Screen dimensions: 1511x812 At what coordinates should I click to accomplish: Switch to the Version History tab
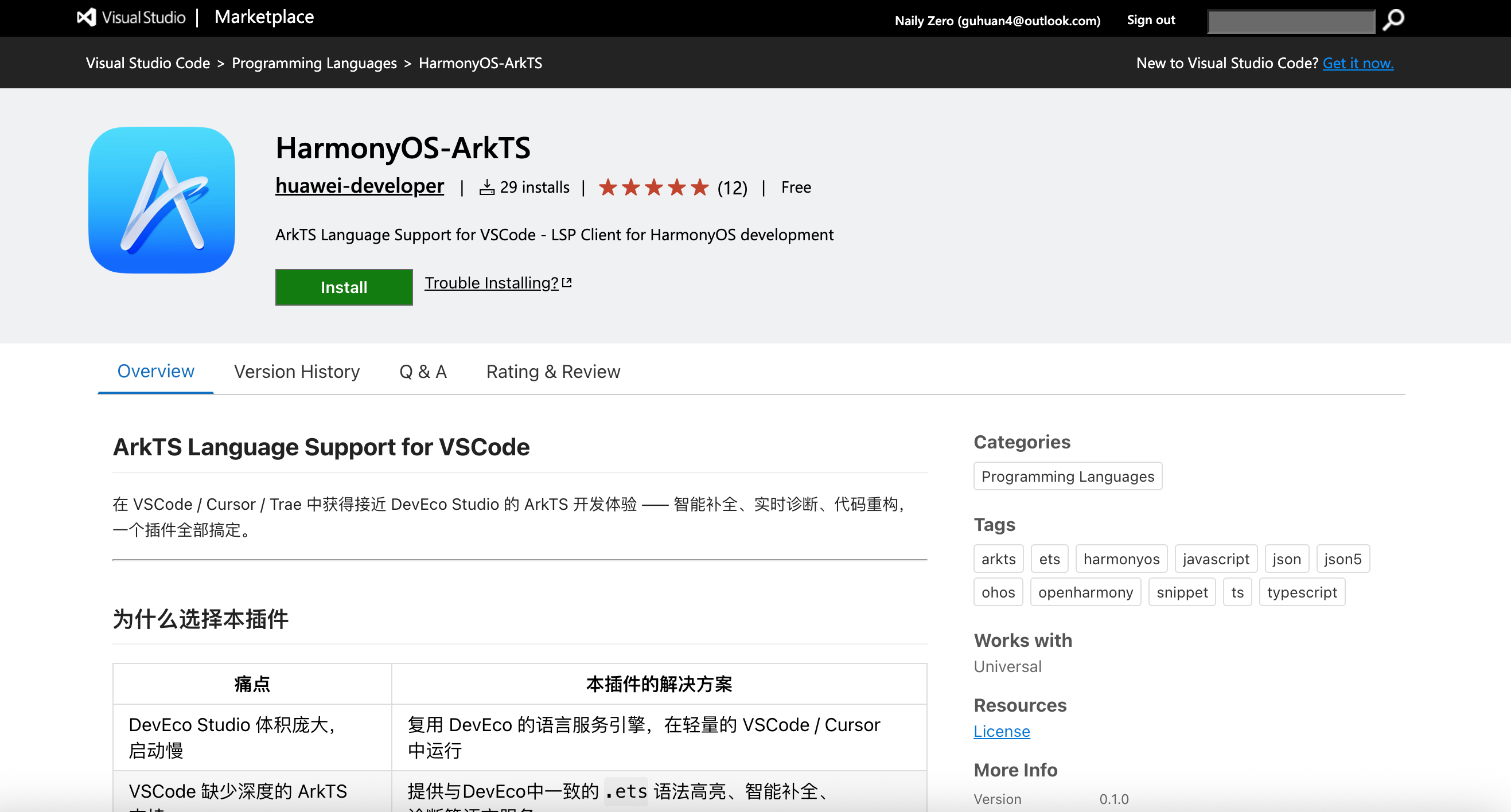[297, 372]
